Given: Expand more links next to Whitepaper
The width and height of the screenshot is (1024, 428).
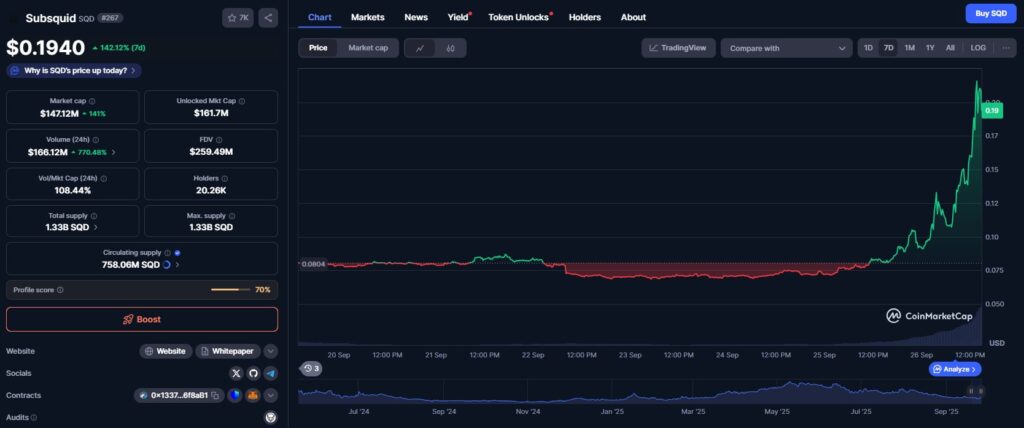Looking at the screenshot, I should point(270,351).
